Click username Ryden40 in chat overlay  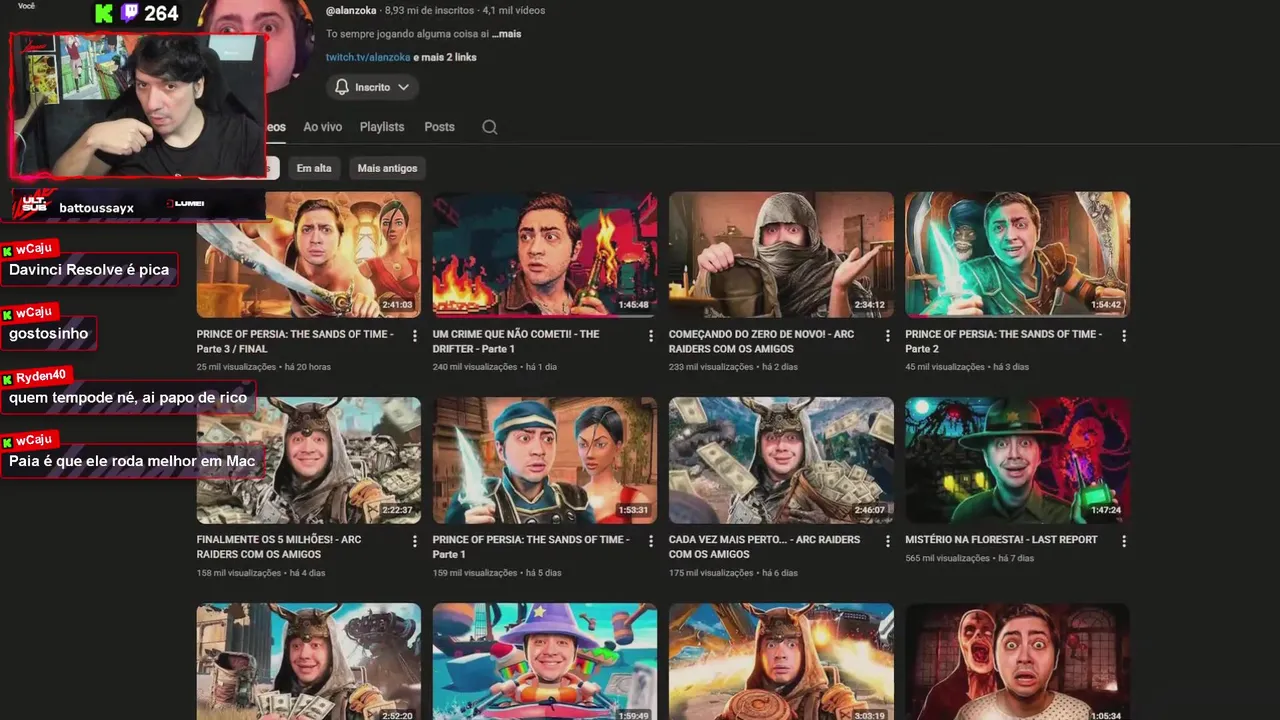[x=40, y=376]
